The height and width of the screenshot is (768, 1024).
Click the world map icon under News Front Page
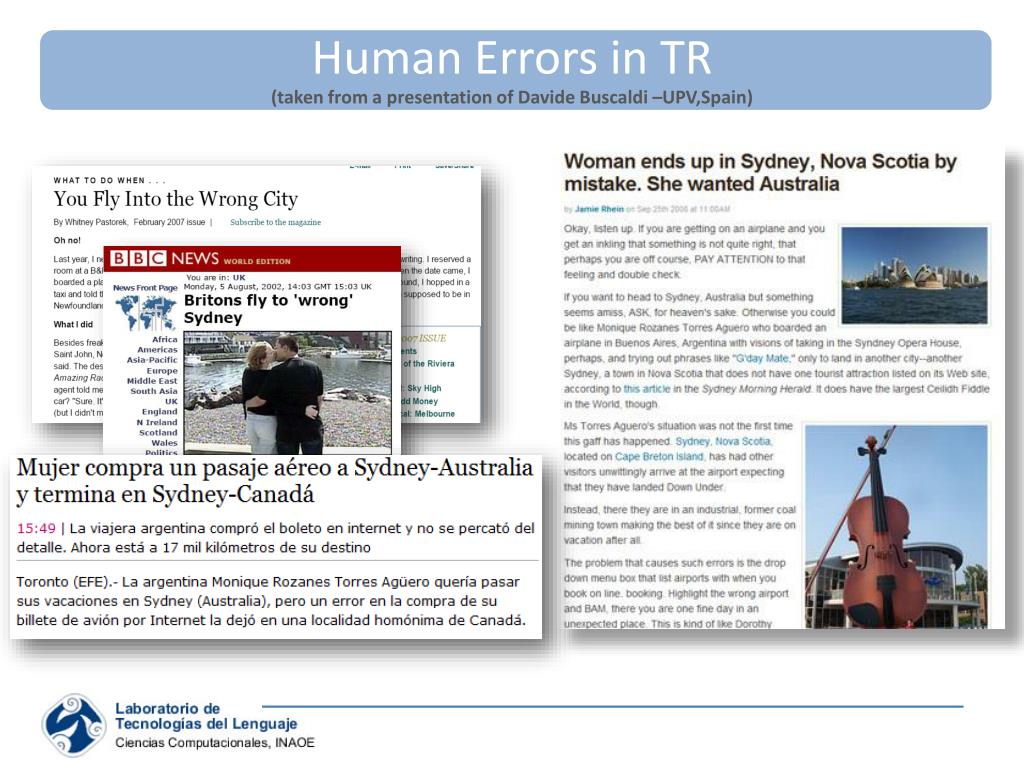[x=146, y=313]
